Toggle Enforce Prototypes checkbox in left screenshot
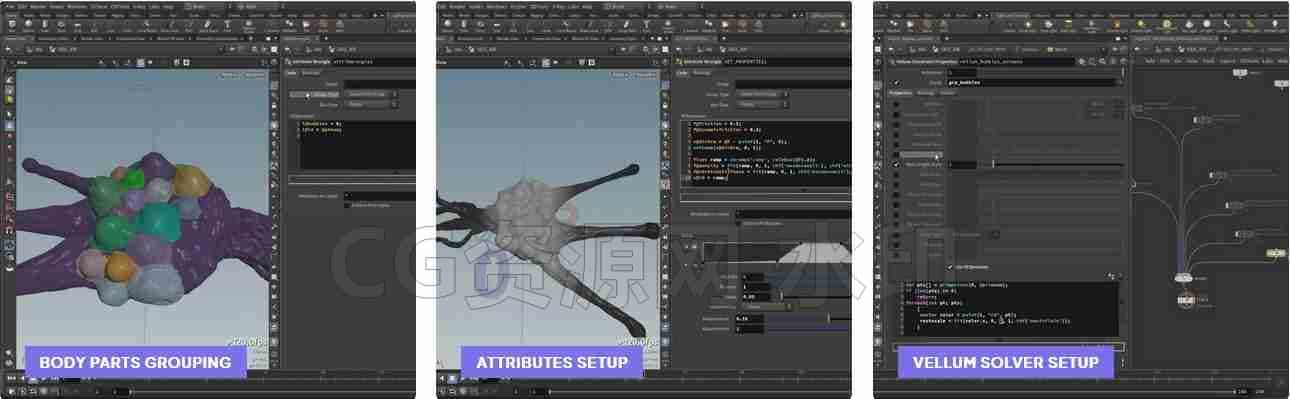 (x=347, y=205)
